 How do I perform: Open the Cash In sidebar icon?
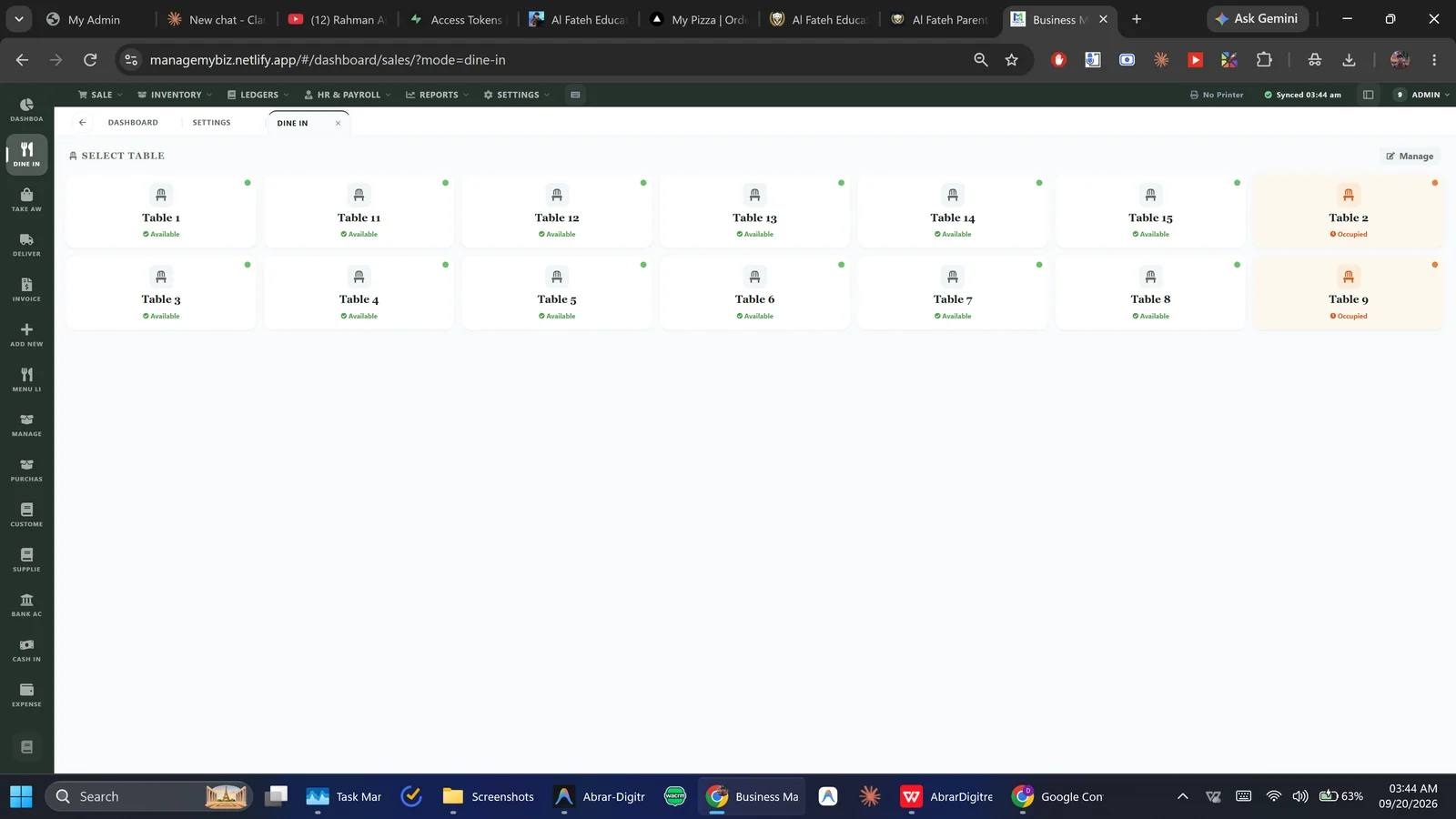click(26, 651)
